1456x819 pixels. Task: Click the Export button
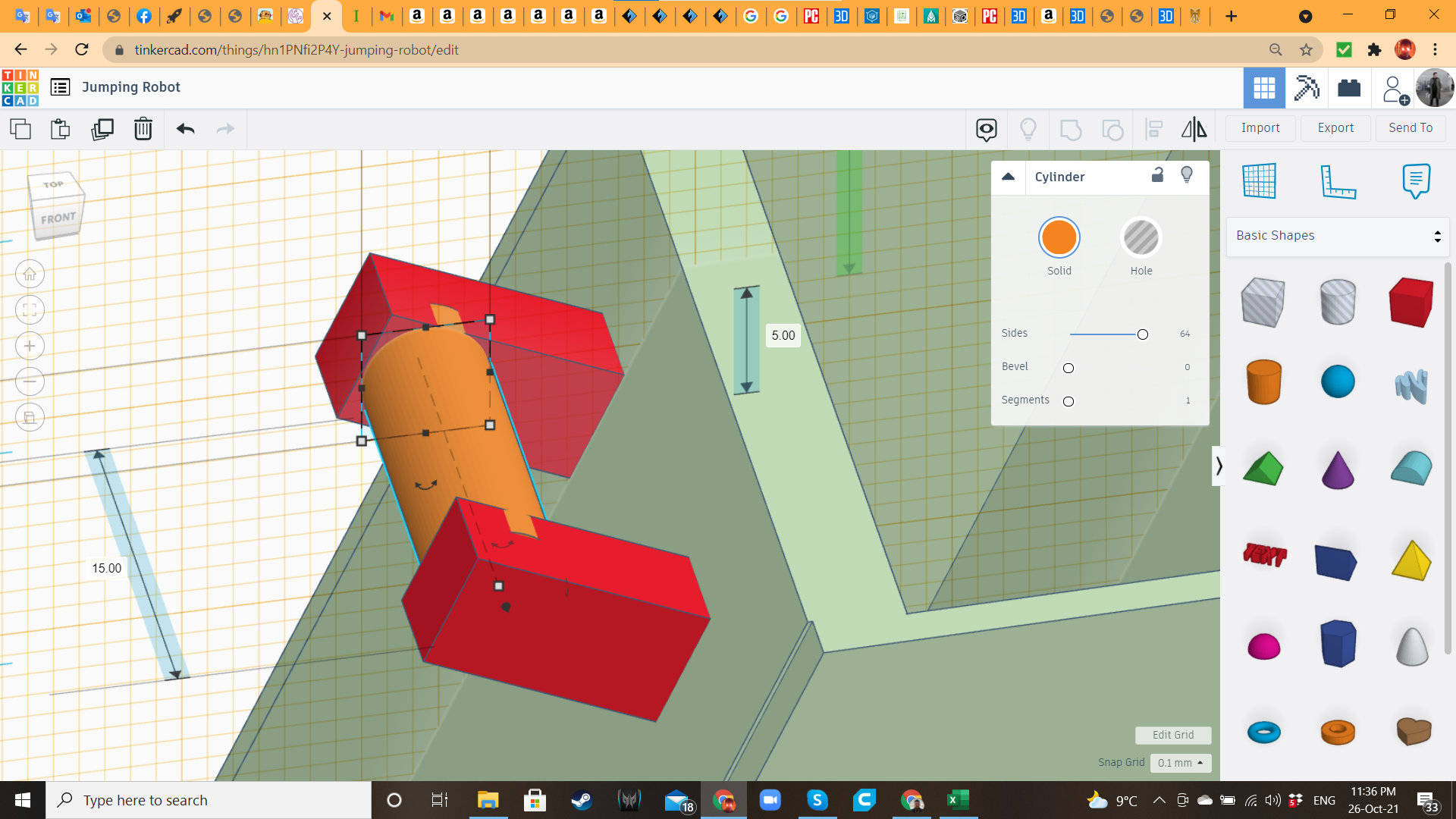tap(1335, 128)
